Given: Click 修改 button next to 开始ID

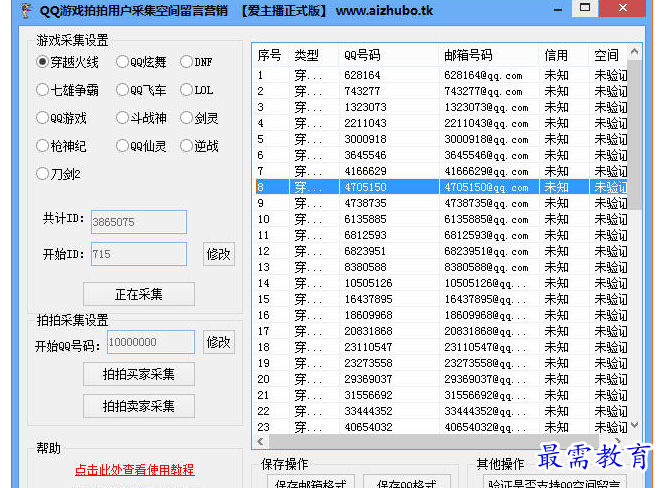Looking at the screenshot, I should [219, 254].
